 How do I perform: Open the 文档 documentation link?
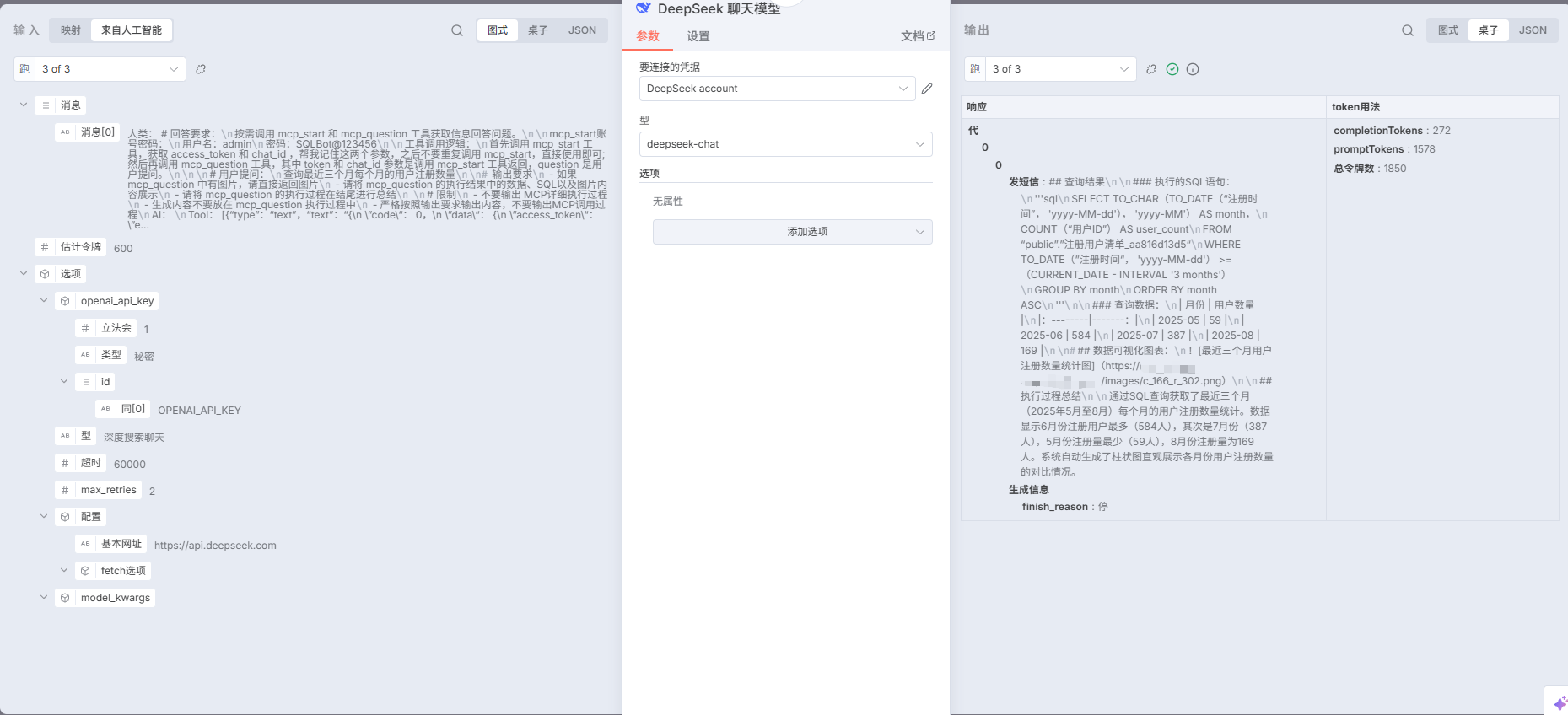point(918,36)
